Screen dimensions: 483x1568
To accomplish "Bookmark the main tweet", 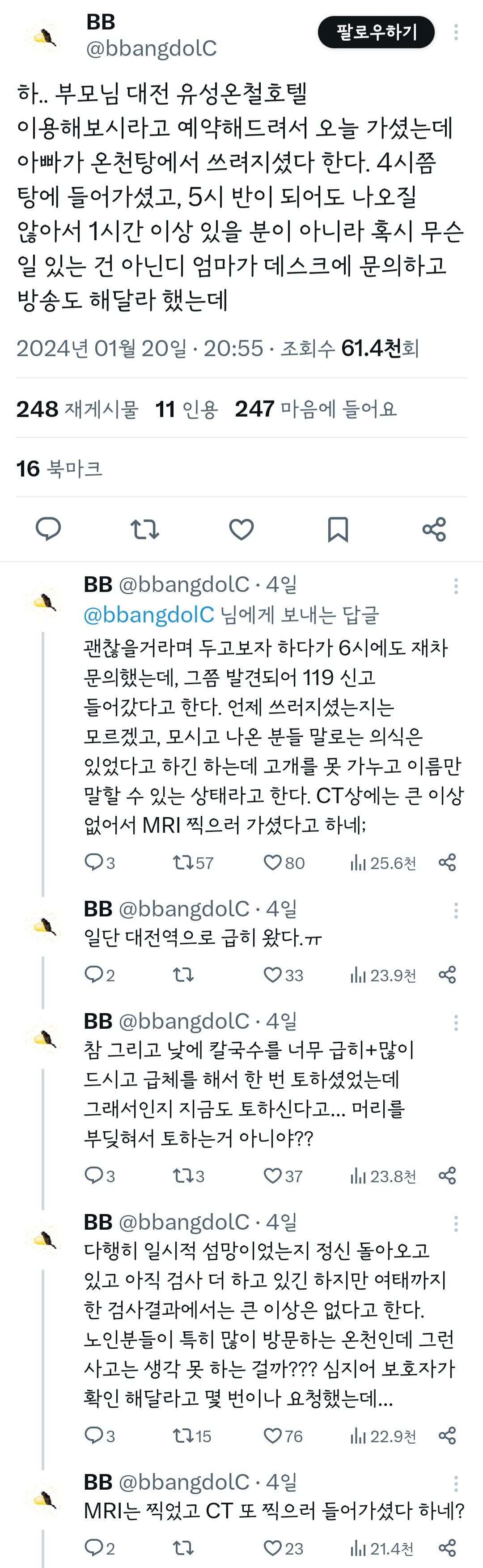I will pyautogui.click(x=338, y=529).
